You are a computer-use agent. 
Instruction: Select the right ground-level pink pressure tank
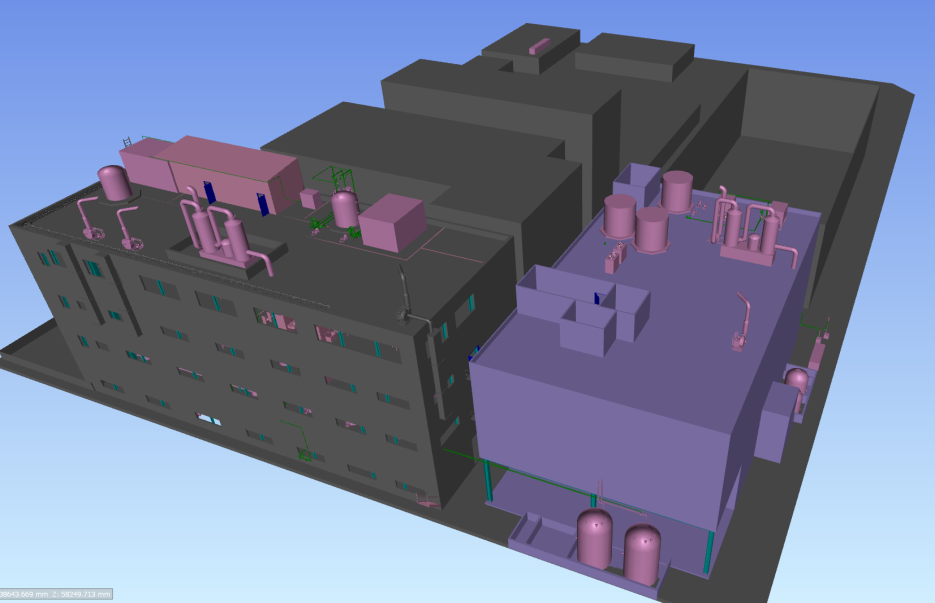(x=645, y=552)
